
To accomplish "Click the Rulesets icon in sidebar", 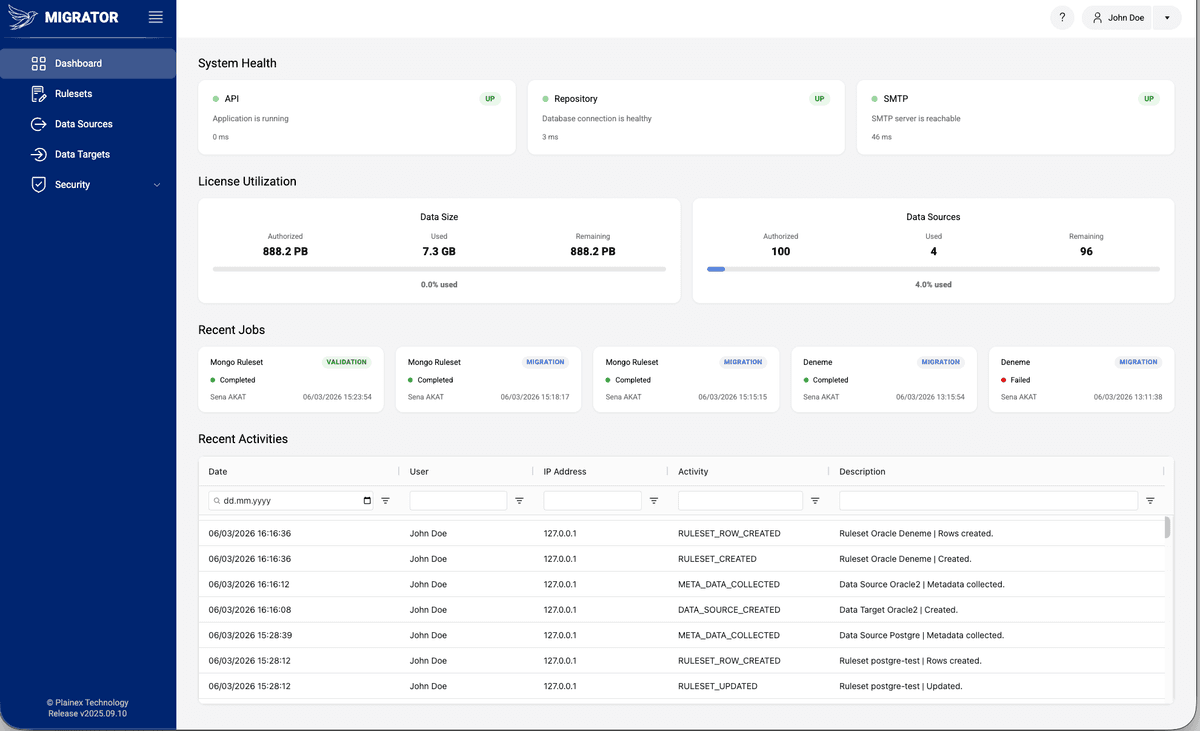I will (x=39, y=94).
